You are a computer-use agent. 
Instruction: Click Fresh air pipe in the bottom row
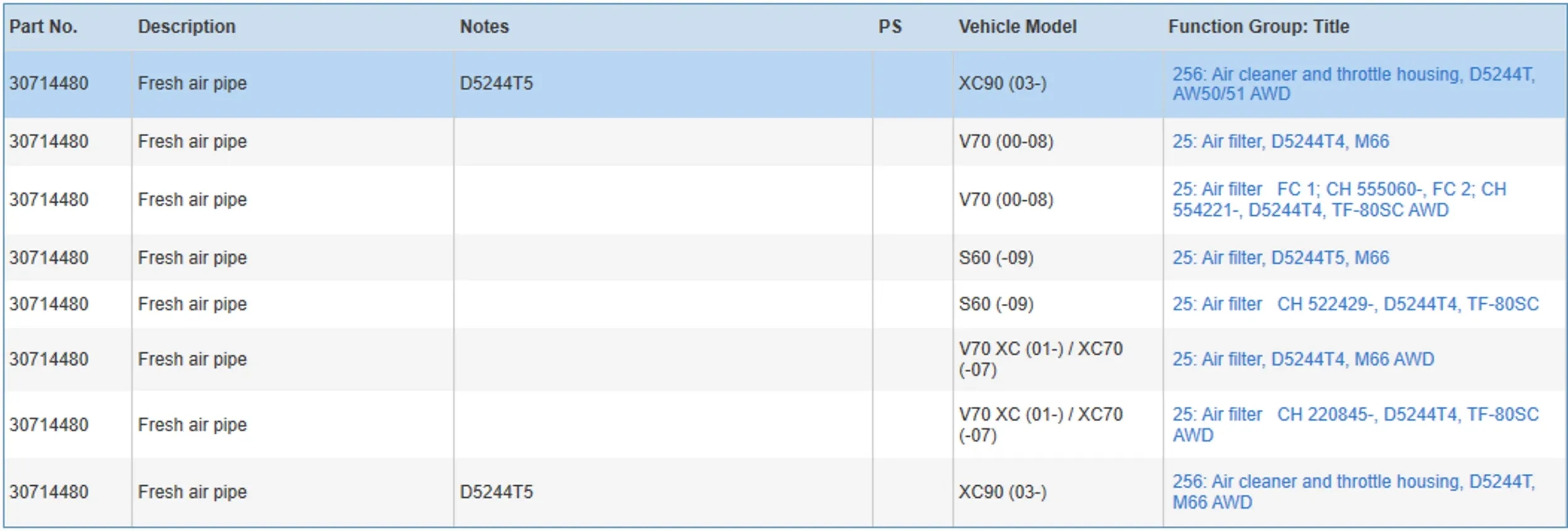192,491
